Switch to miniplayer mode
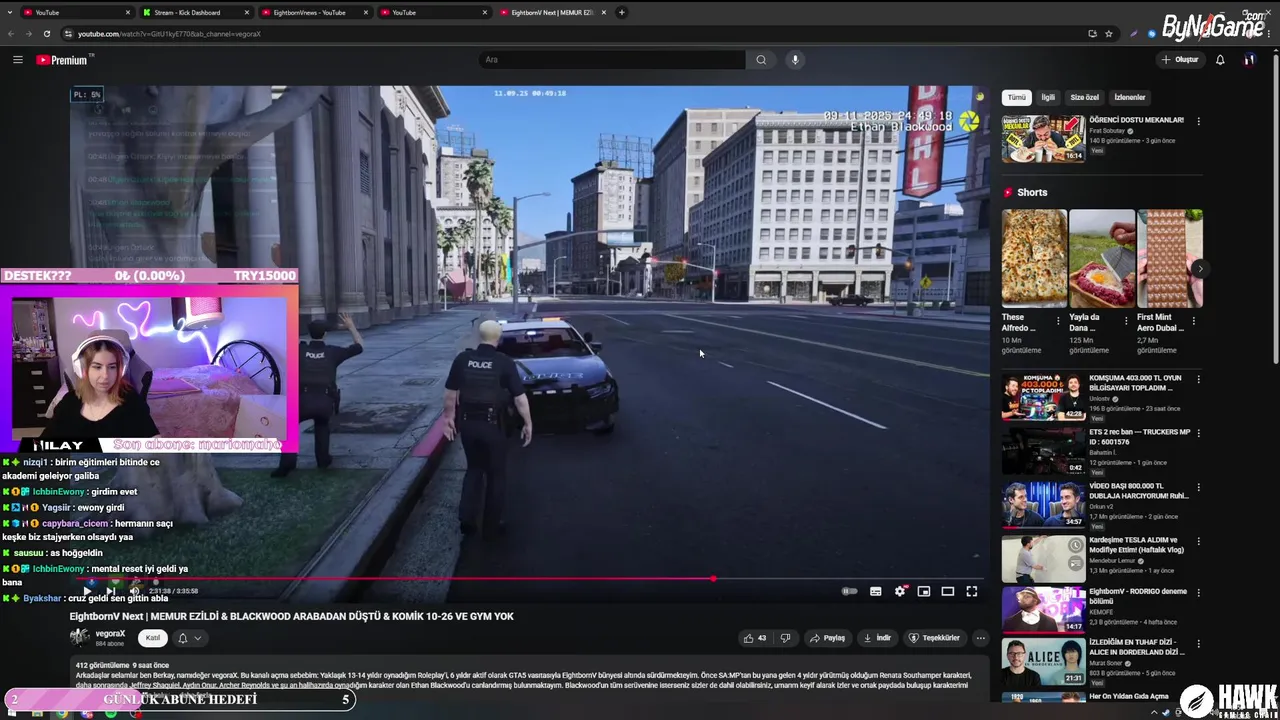Image resolution: width=1280 pixels, height=720 pixels. 924,591
